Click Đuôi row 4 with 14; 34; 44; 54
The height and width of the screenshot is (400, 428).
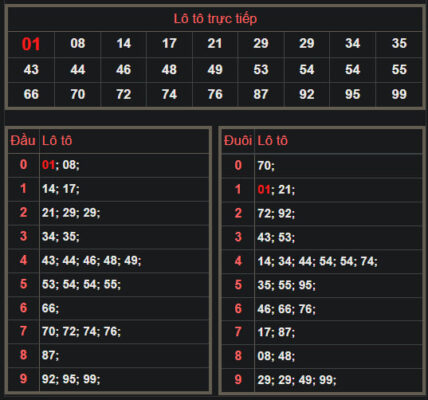322,261
